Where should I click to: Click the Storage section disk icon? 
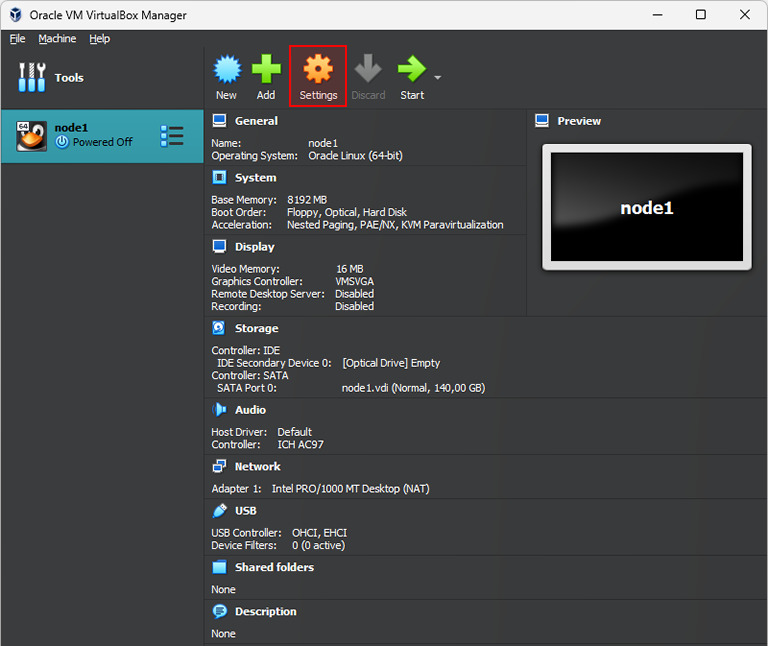219,328
